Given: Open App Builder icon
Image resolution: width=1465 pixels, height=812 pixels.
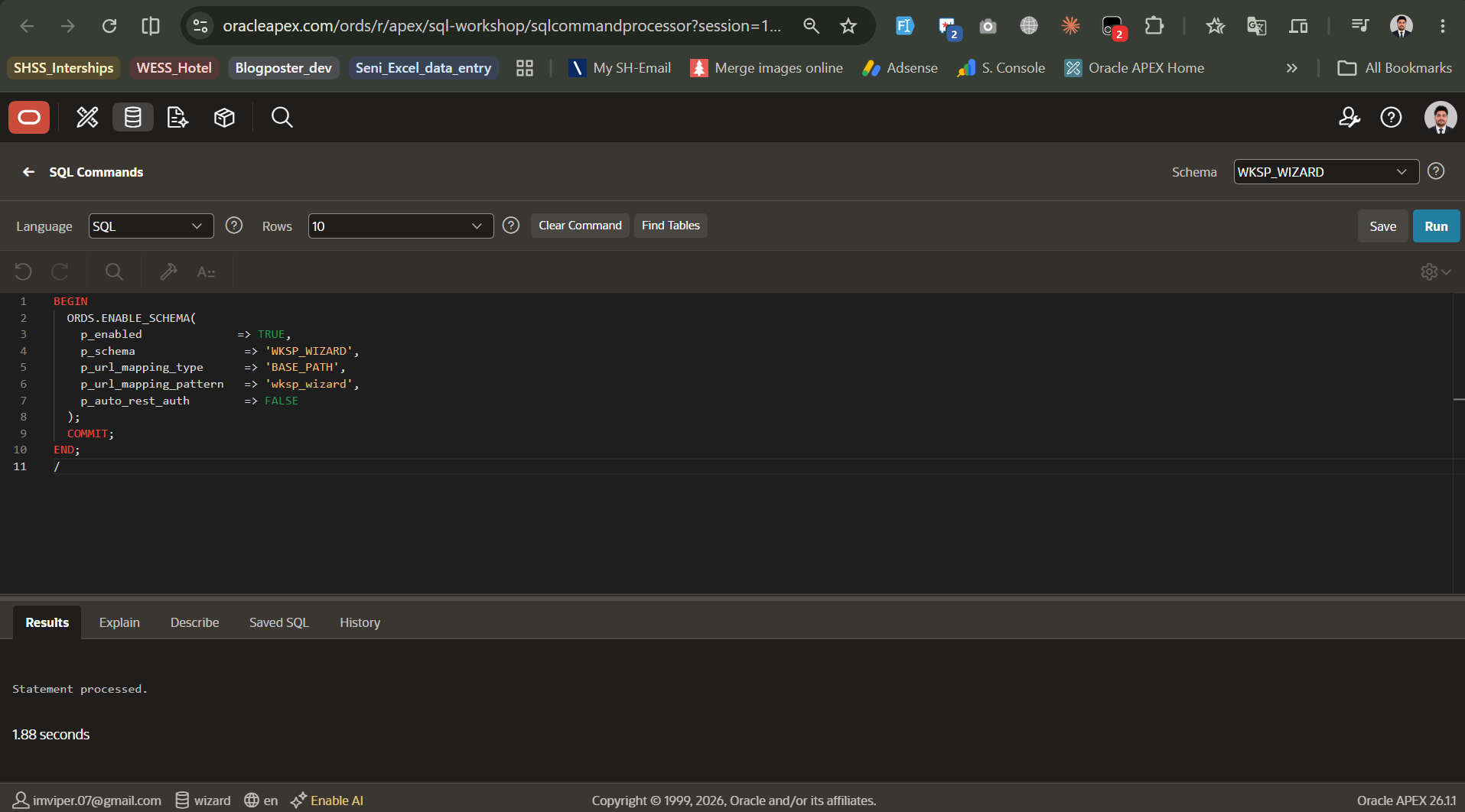Looking at the screenshot, I should click(x=87, y=117).
